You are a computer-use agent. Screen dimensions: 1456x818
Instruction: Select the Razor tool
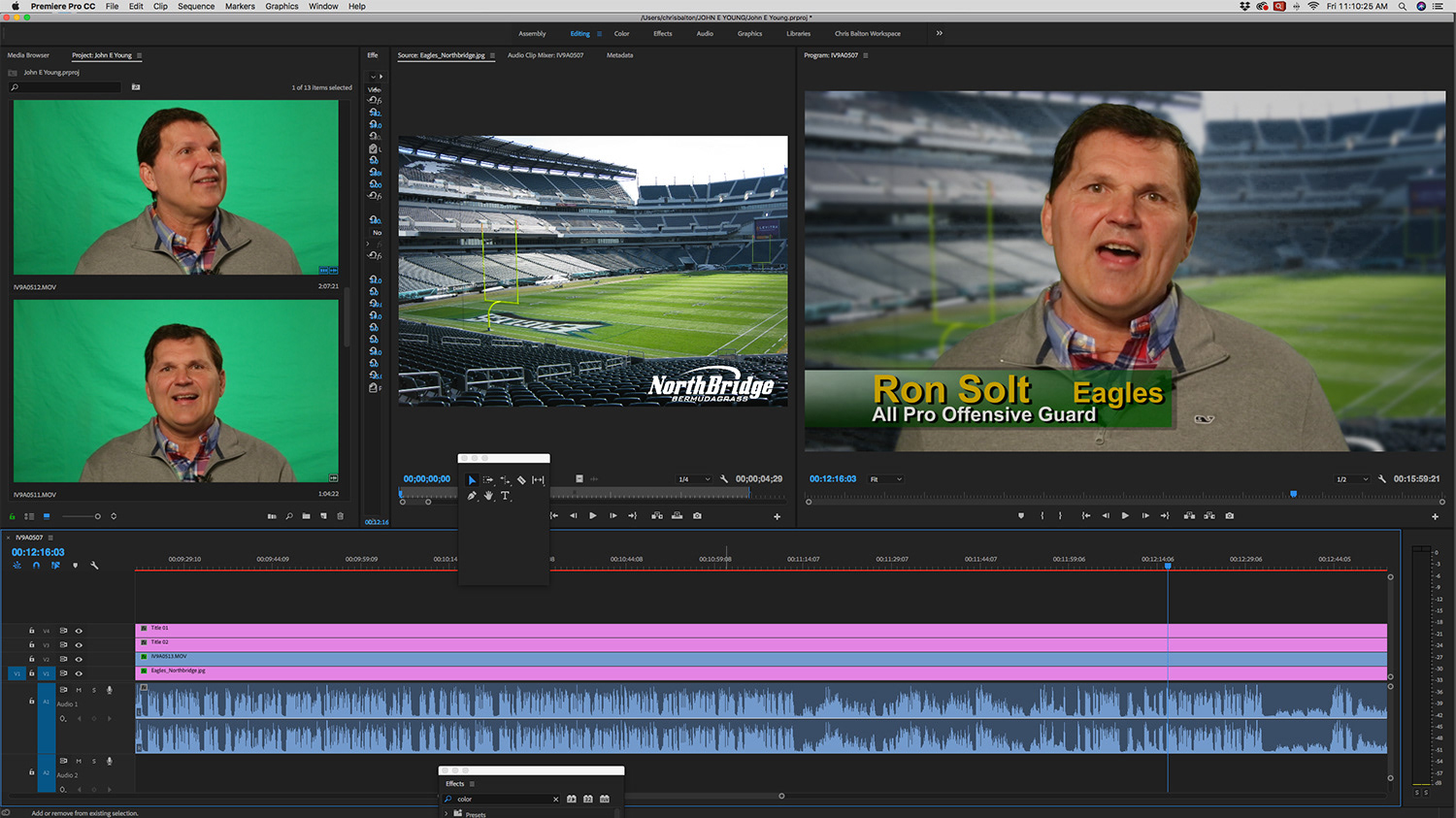pyautogui.click(x=521, y=480)
